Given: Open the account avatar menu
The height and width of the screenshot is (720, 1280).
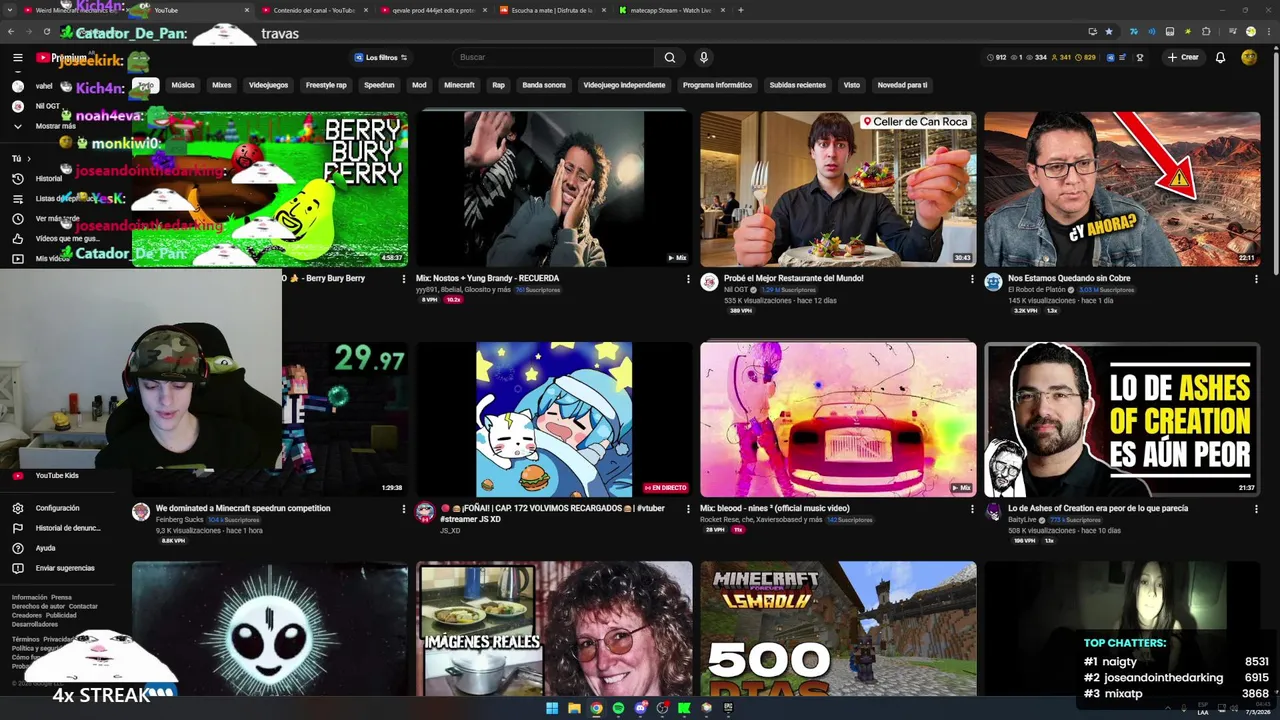Looking at the screenshot, I should pos(1249,57).
